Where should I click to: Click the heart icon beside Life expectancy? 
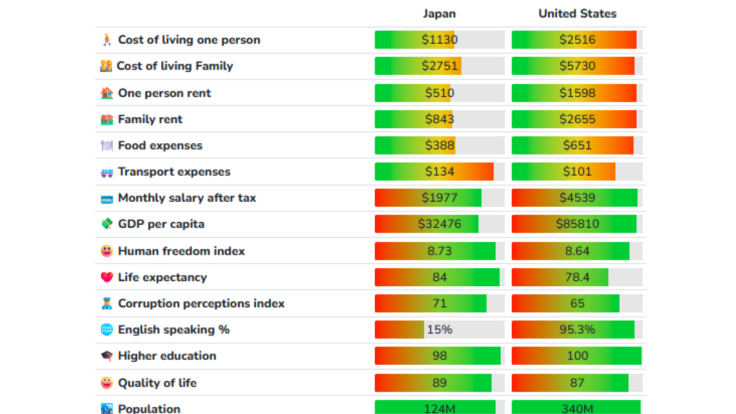[106, 277]
